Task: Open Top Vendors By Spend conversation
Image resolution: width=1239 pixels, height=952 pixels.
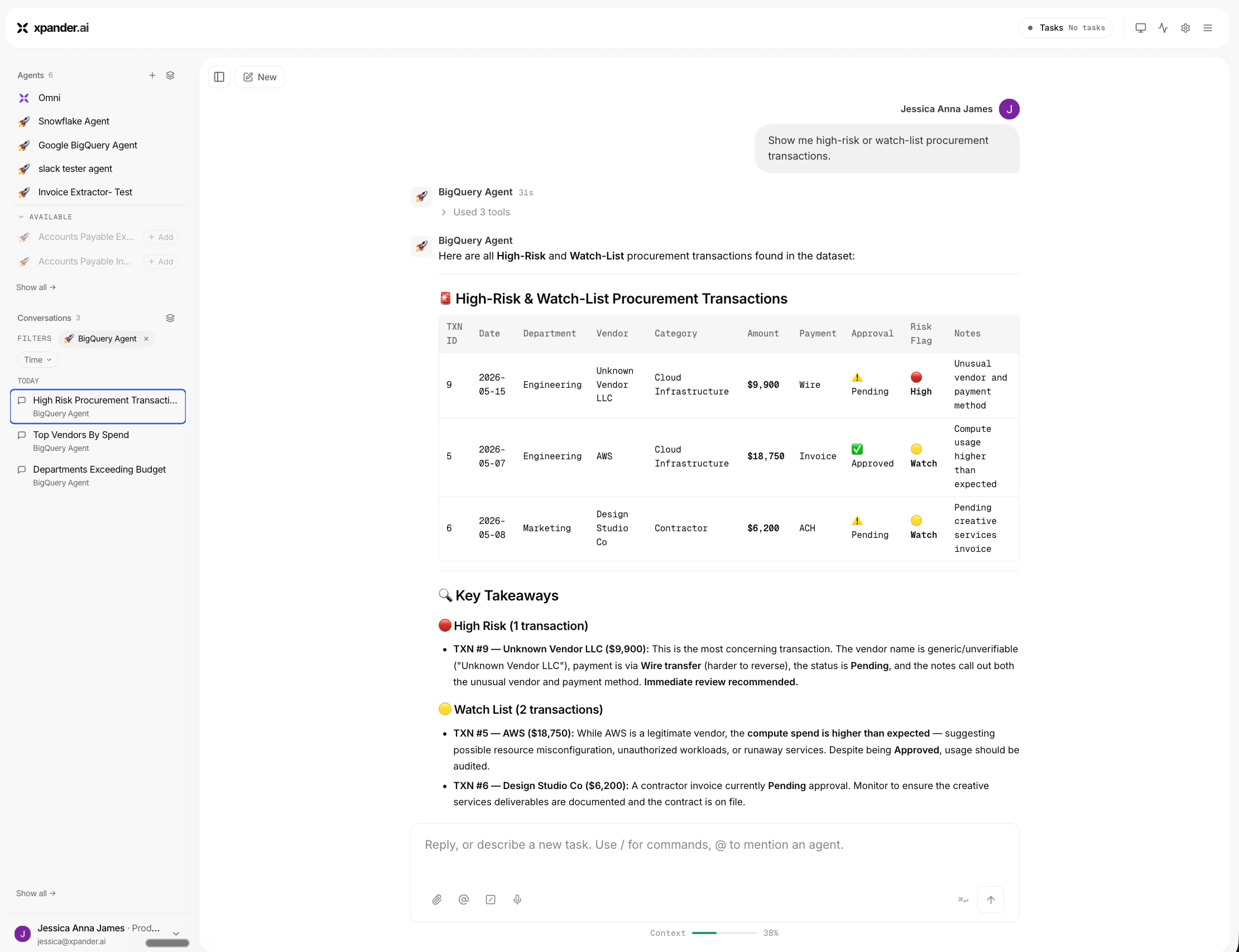Action: point(98,441)
